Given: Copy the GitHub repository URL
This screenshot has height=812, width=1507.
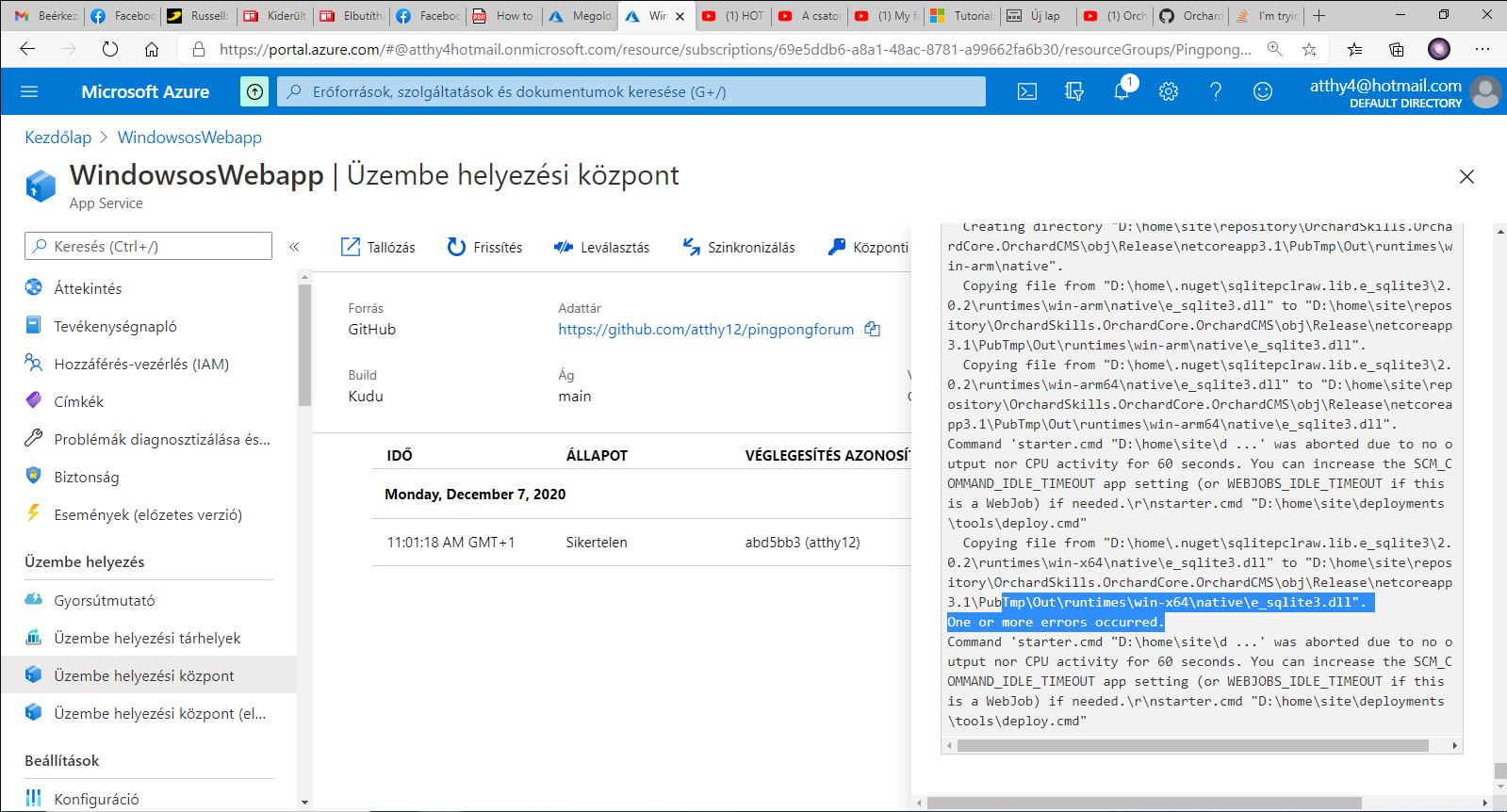Looking at the screenshot, I should [x=873, y=329].
